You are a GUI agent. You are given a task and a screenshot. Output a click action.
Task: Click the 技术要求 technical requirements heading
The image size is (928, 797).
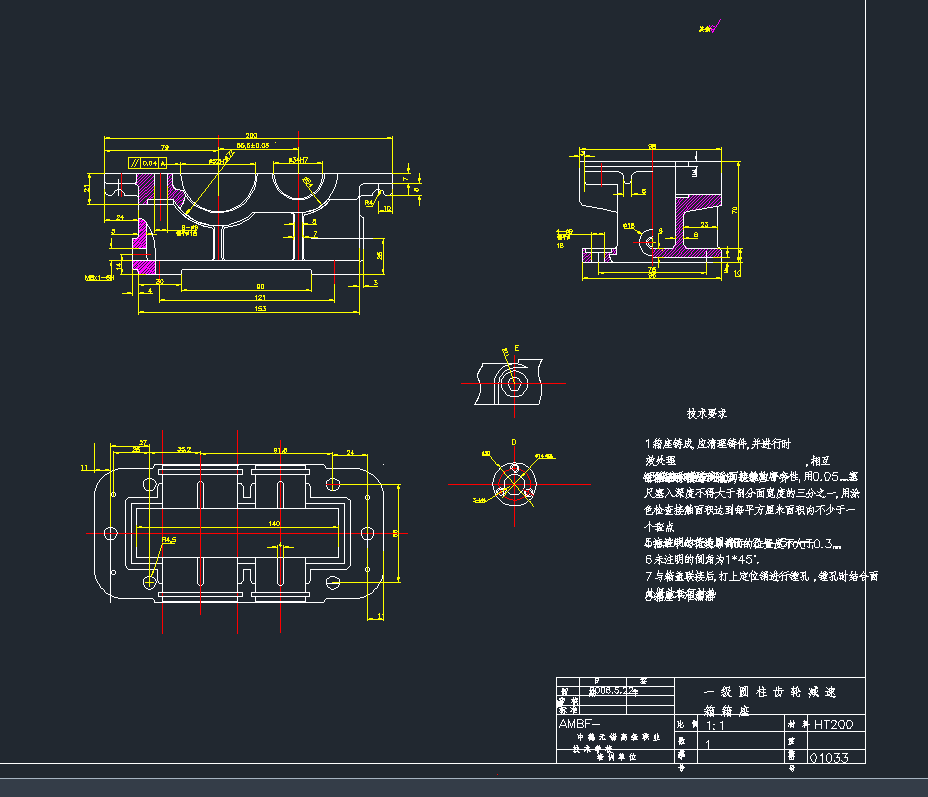coord(706,413)
